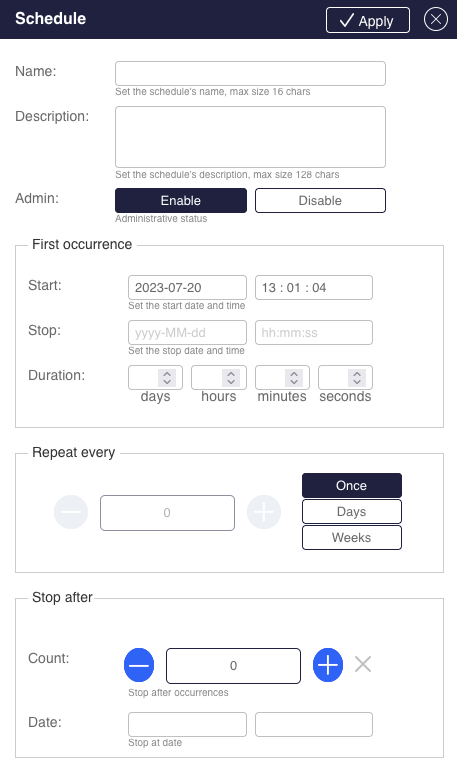Select the Once repeat option
This screenshot has width=457, height=763.
(352, 485)
